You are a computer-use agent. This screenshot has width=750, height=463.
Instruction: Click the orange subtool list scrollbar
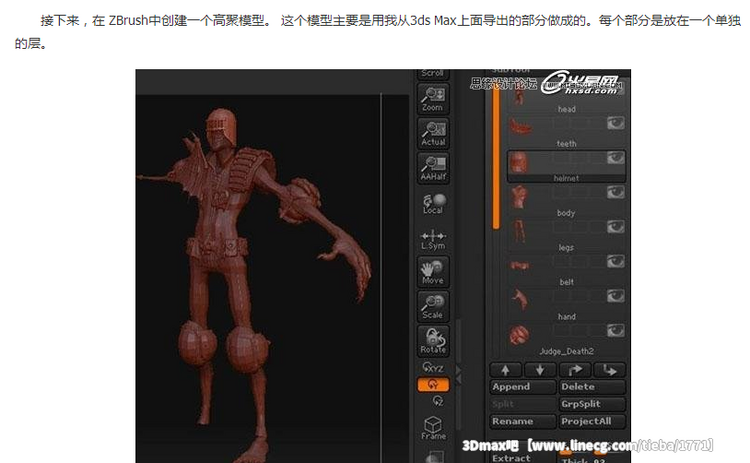pos(496,158)
